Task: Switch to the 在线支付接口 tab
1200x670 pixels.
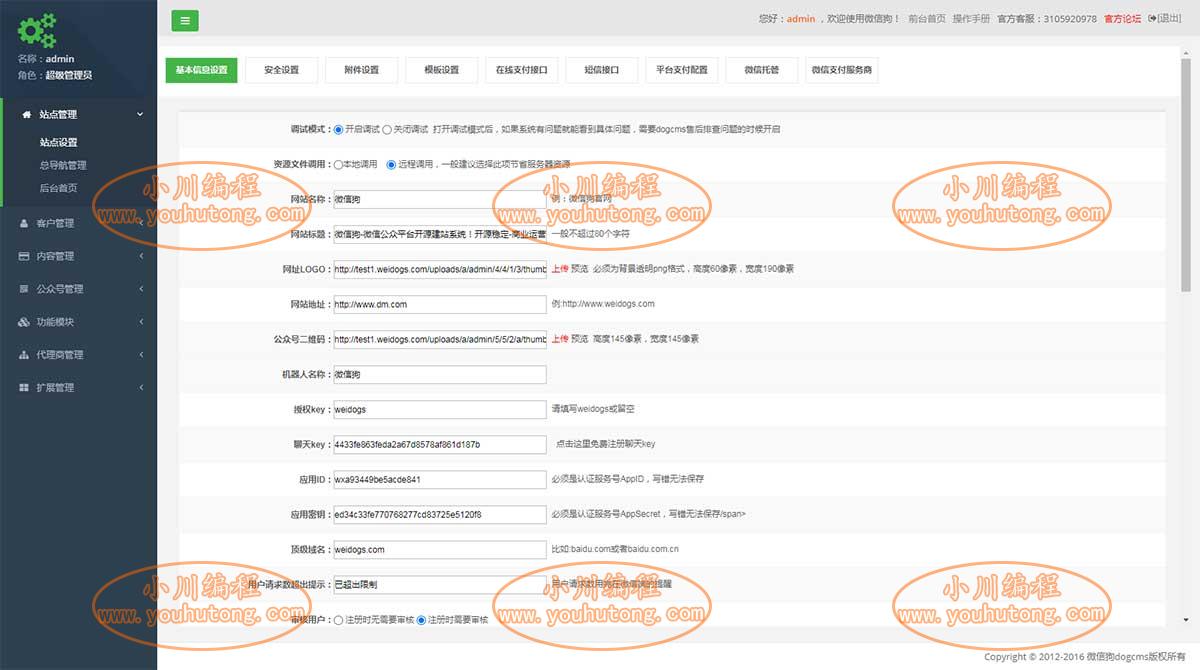Action: 521,70
